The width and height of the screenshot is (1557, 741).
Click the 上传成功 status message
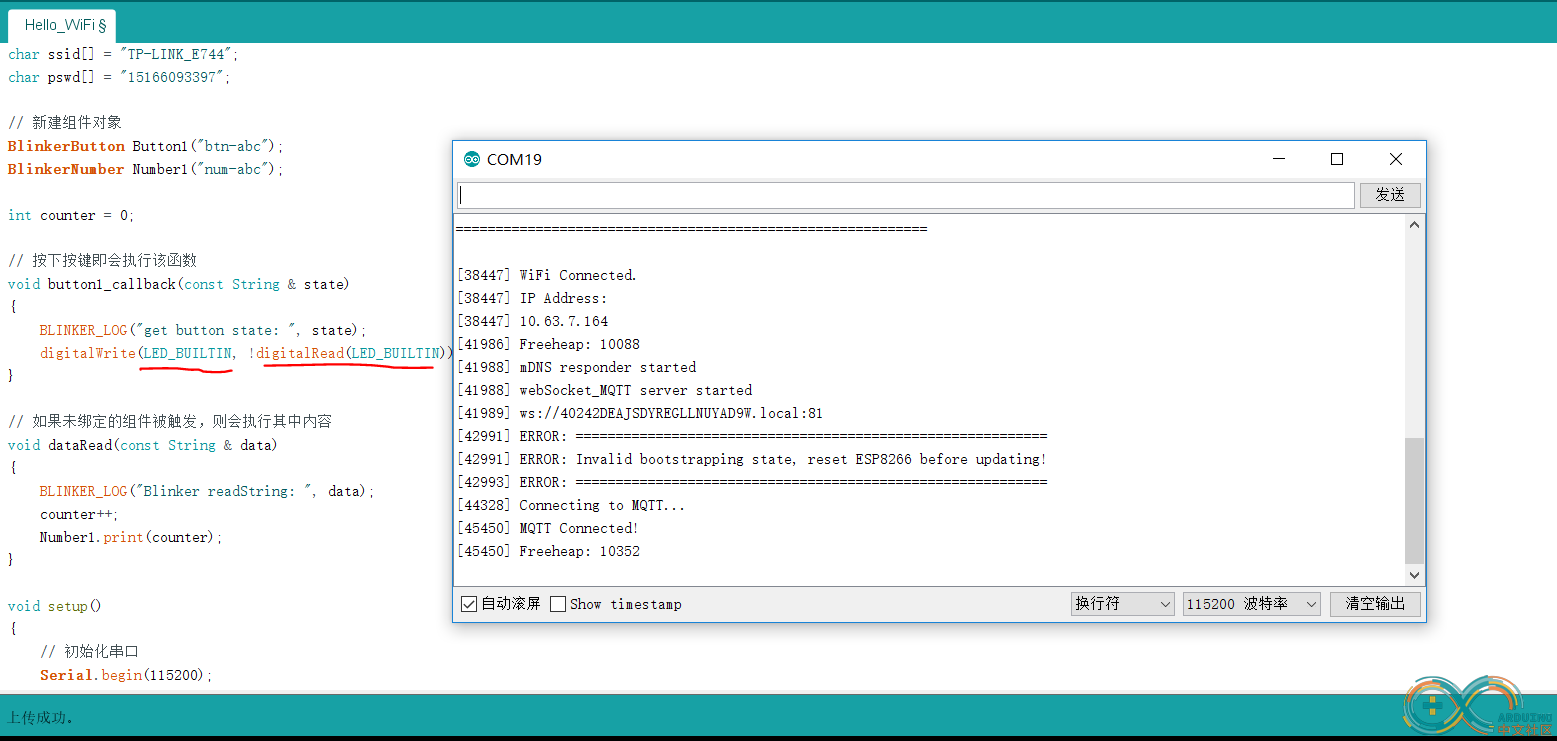(x=40, y=717)
